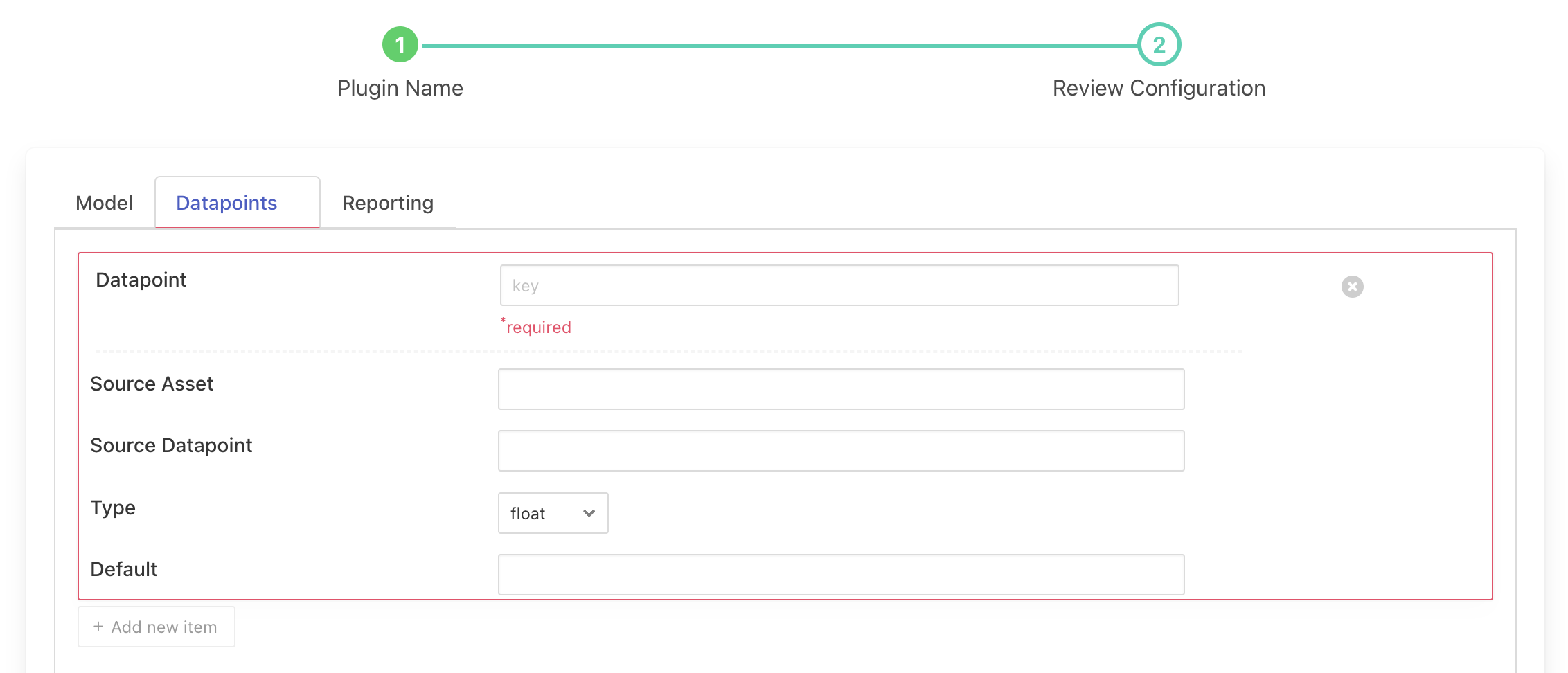Image resolution: width=1568 pixels, height=673 pixels.
Task: Click the step 1 green circle
Action: click(x=400, y=45)
